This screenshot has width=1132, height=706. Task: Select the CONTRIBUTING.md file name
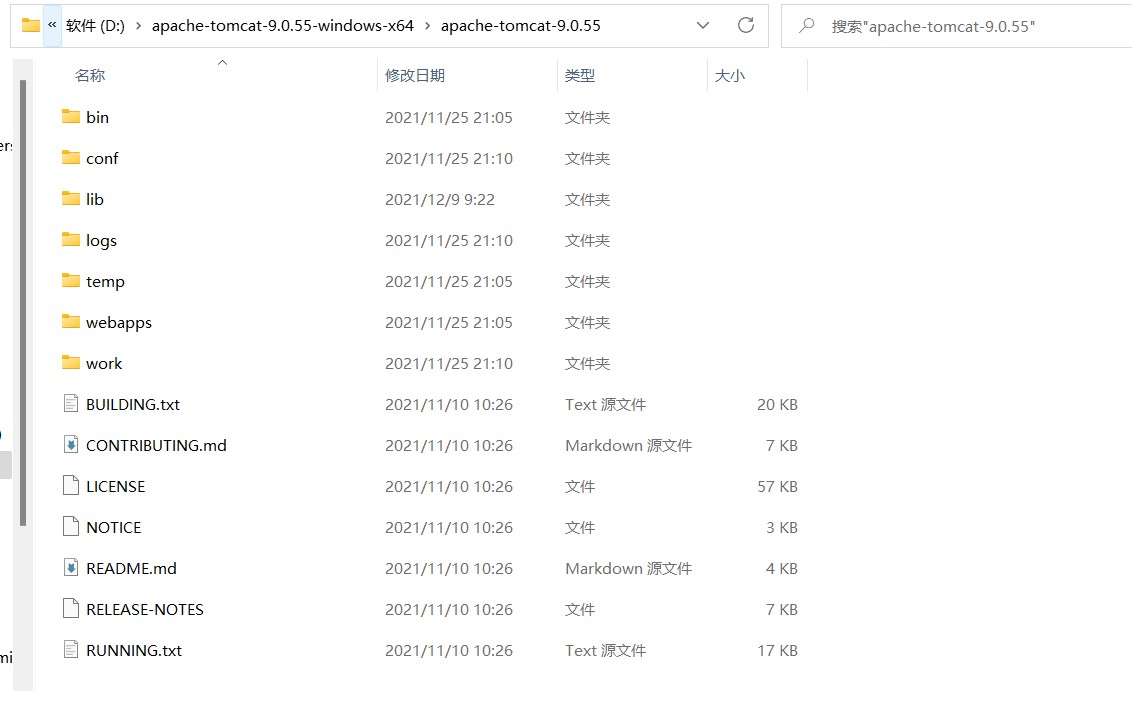tap(156, 445)
